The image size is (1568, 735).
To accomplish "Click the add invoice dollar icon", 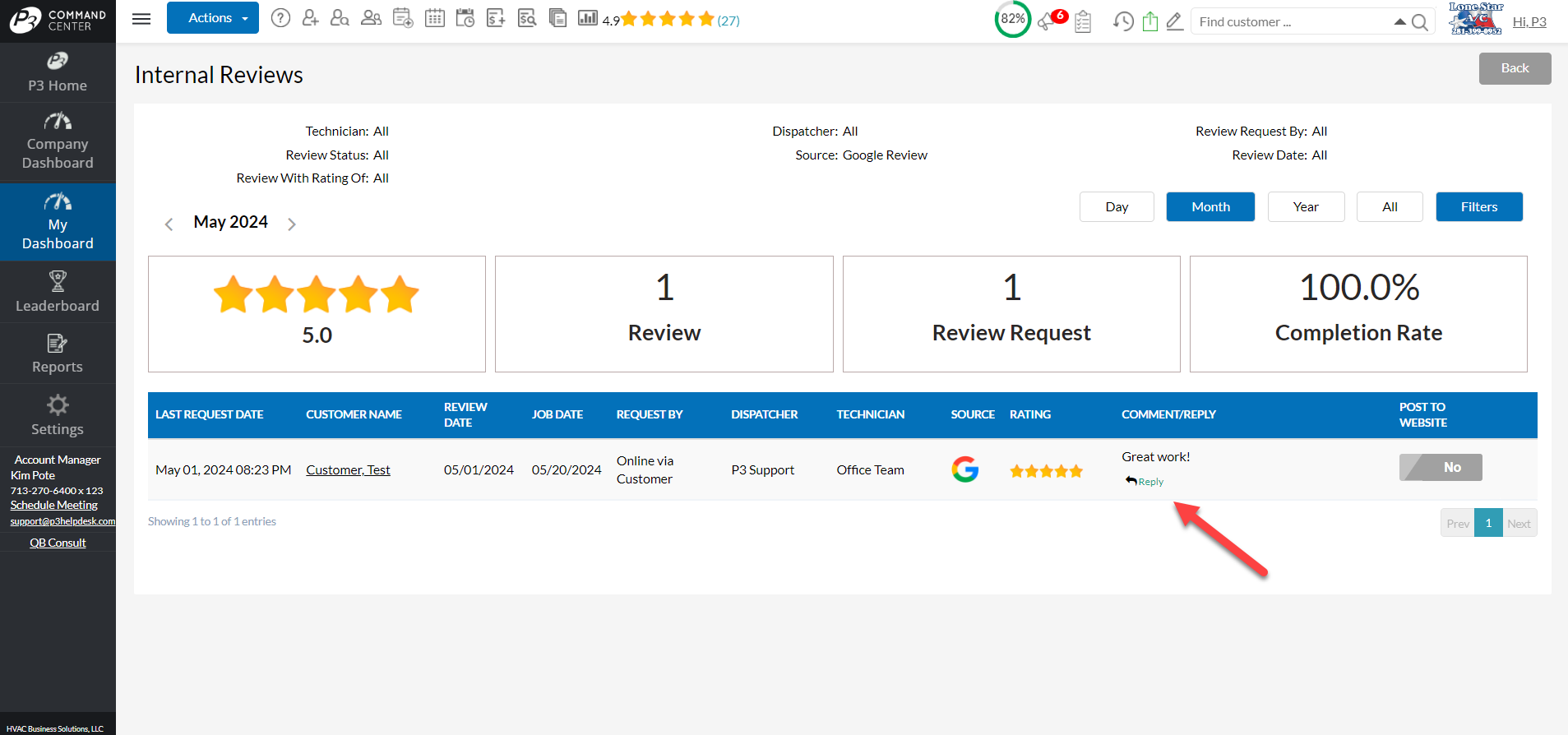I will click(496, 18).
